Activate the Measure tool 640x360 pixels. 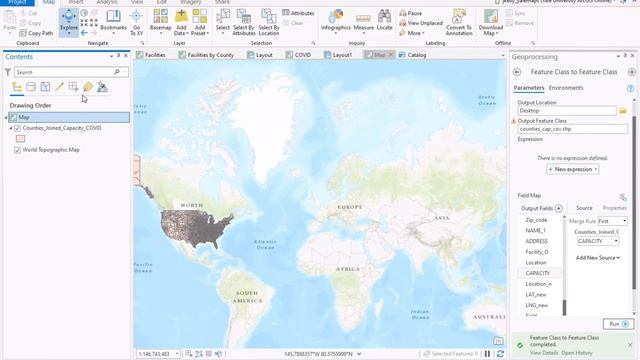[x=363, y=22]
